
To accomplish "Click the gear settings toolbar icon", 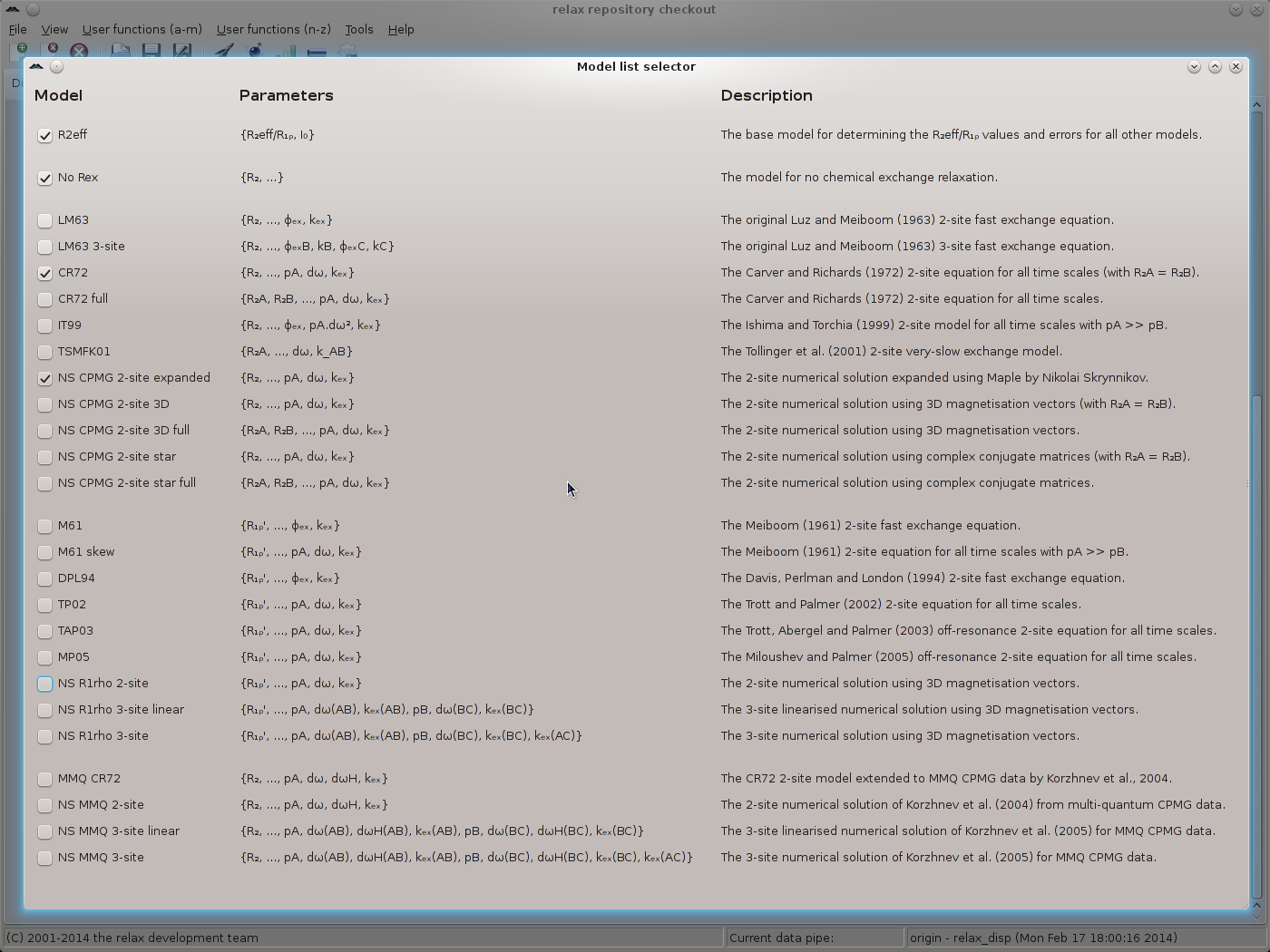I will click(347, 52).
